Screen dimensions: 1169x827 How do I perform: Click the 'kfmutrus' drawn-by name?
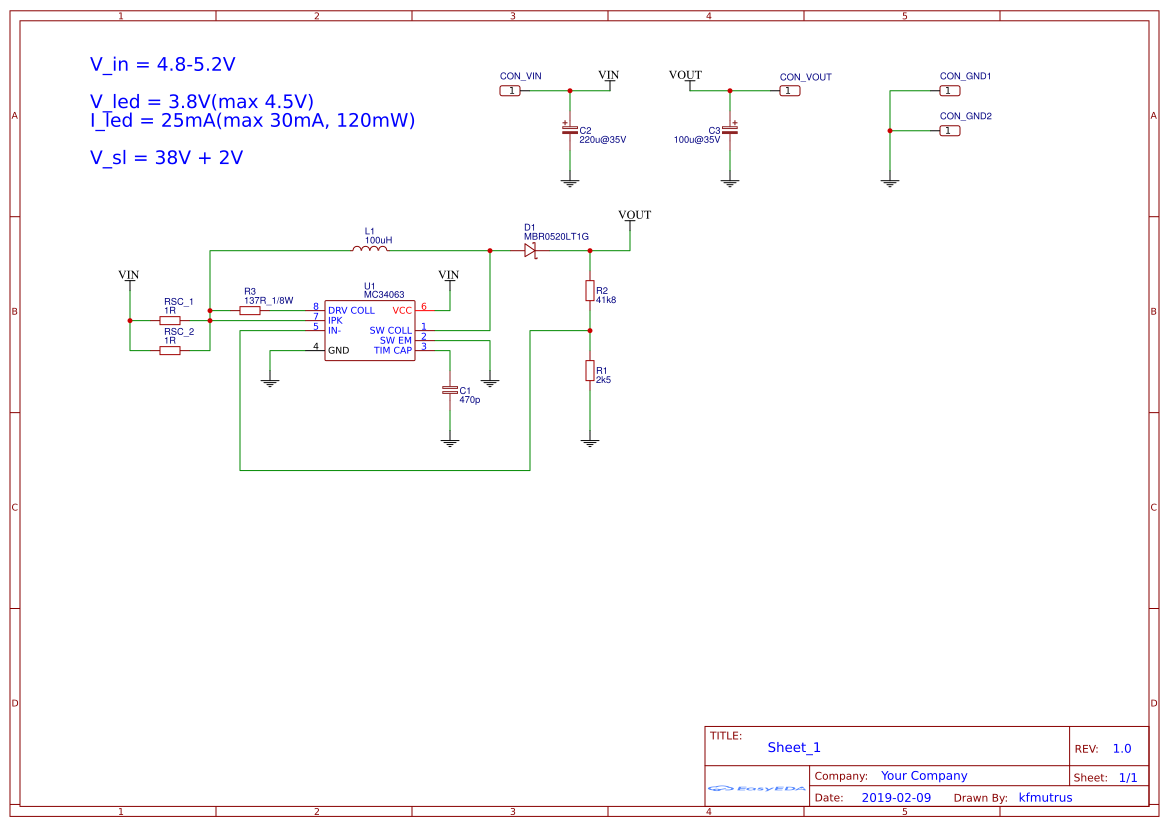tap(1045, 798)
